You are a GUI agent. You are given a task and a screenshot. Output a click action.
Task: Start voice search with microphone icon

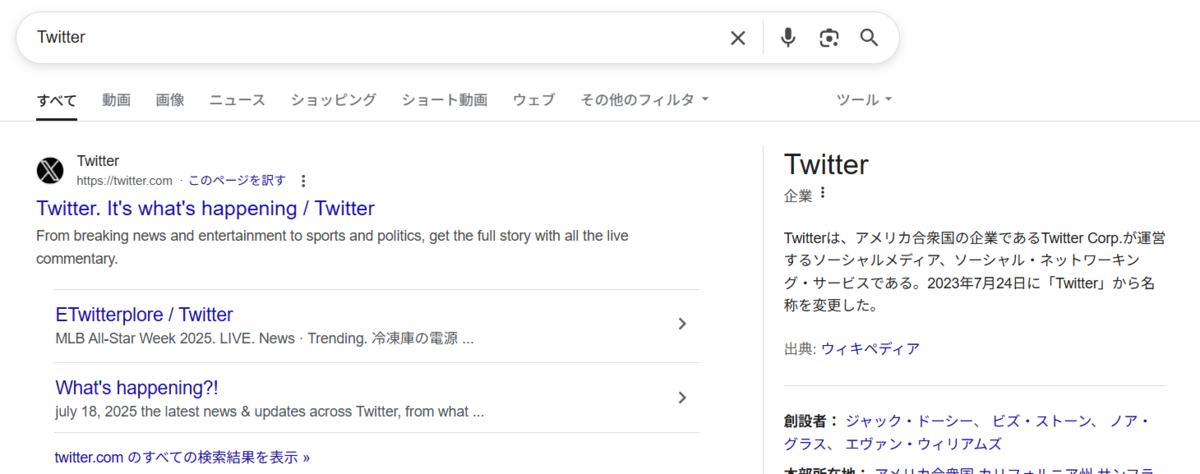click(x=788, y=38)
